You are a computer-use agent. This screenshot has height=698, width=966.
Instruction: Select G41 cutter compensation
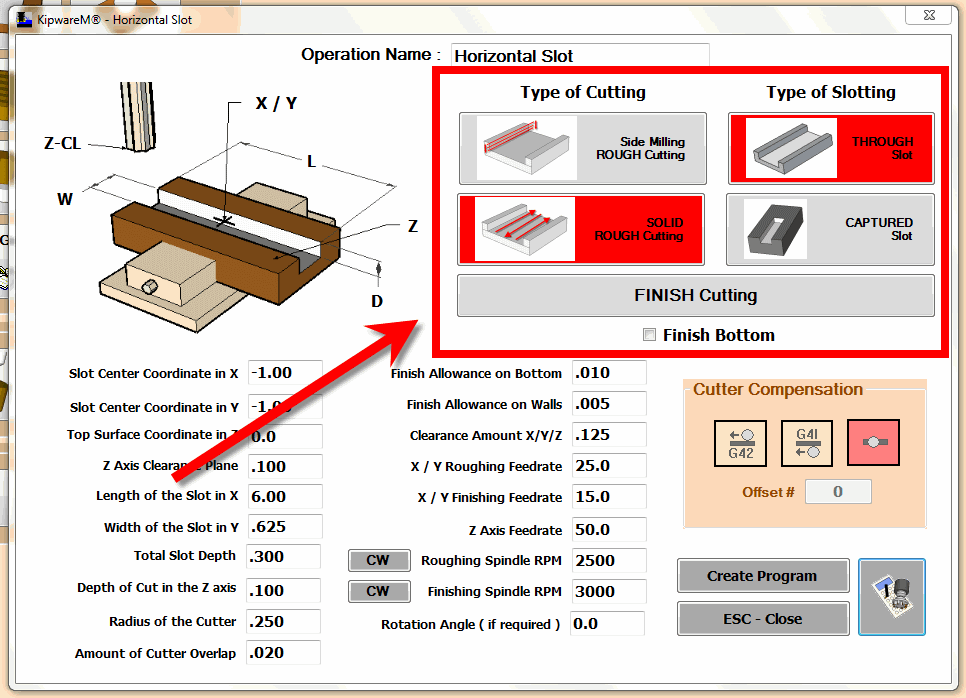click(x=806, y=442)
